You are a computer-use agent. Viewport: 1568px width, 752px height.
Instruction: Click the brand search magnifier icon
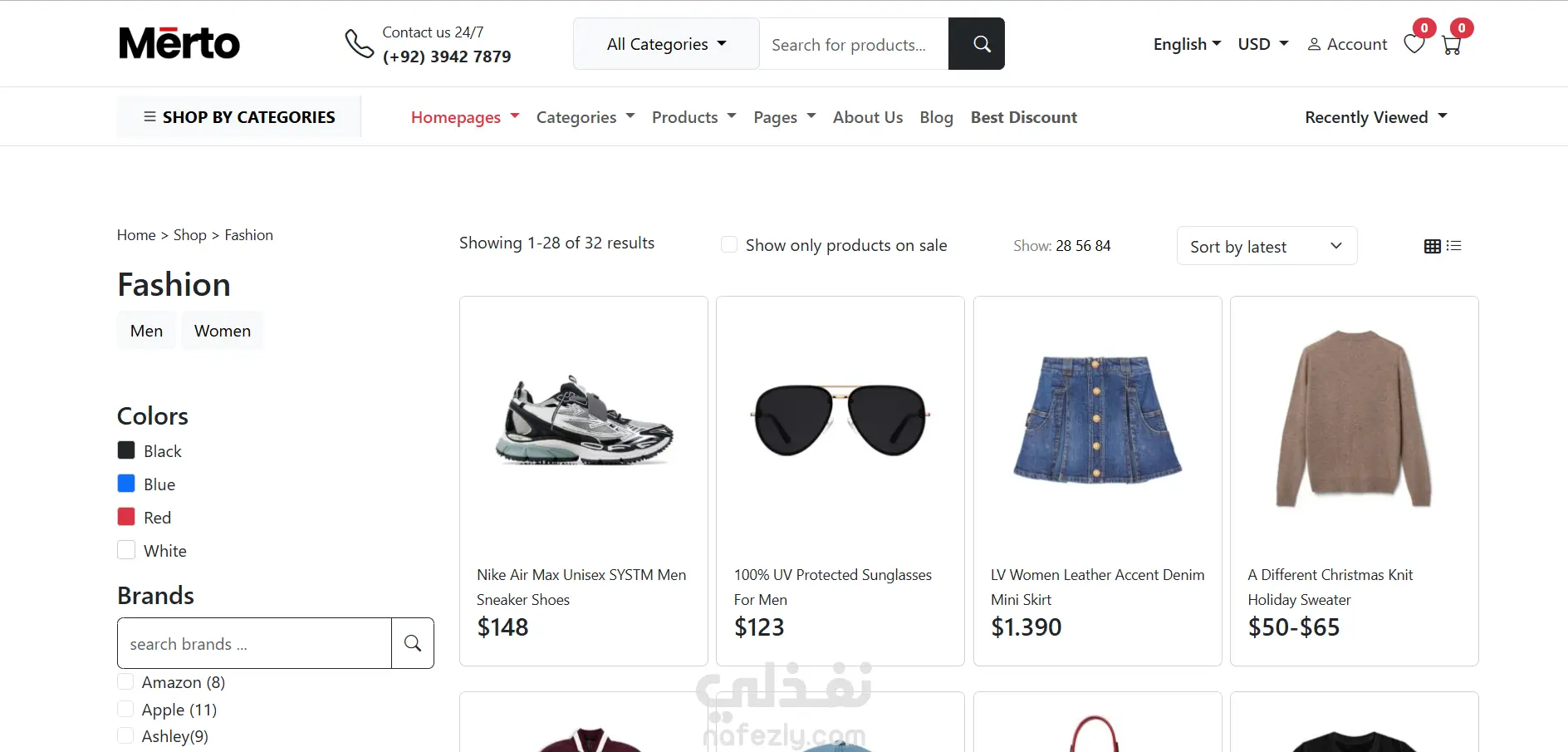(413, 643)
